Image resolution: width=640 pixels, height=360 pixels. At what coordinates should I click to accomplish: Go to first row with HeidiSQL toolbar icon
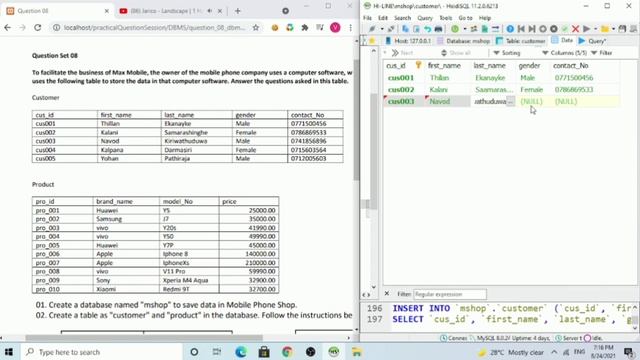pos(521,29)
